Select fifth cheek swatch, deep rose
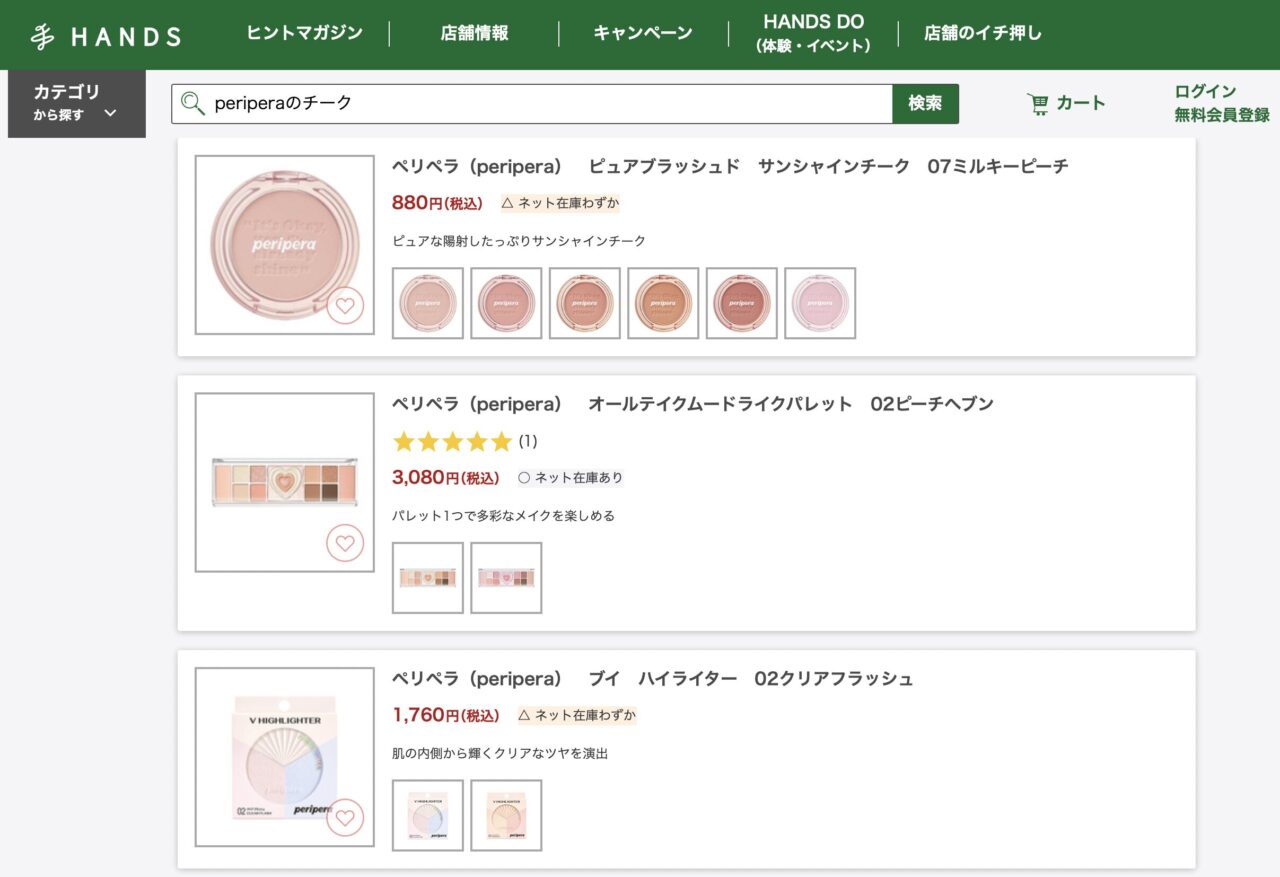Viewport: 1280px width, 877px height. [x=742, y=303]
